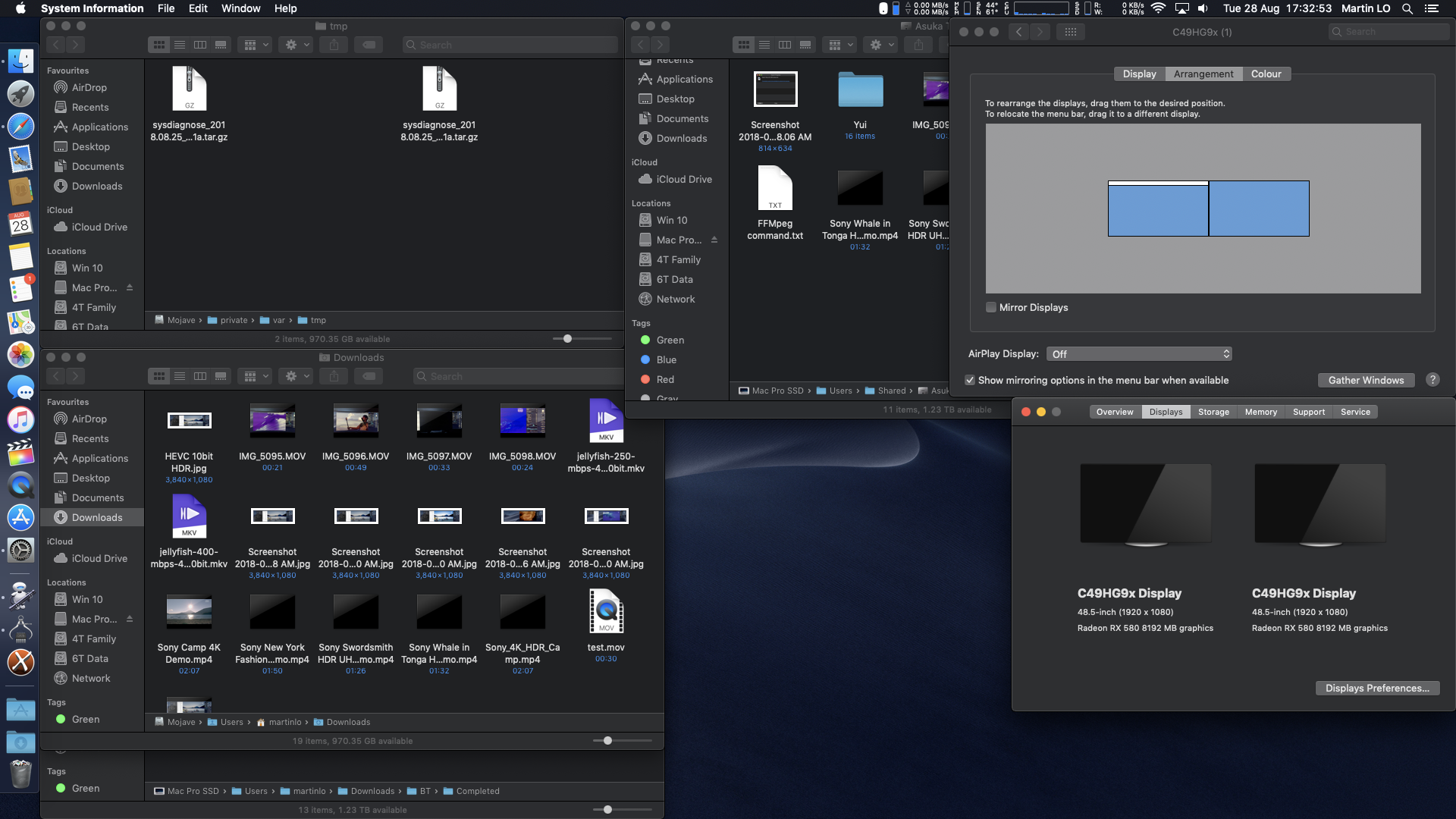Show all preferences grid in Displays window
Screen dimensions: 1456x819
(x=1071, y=32)
